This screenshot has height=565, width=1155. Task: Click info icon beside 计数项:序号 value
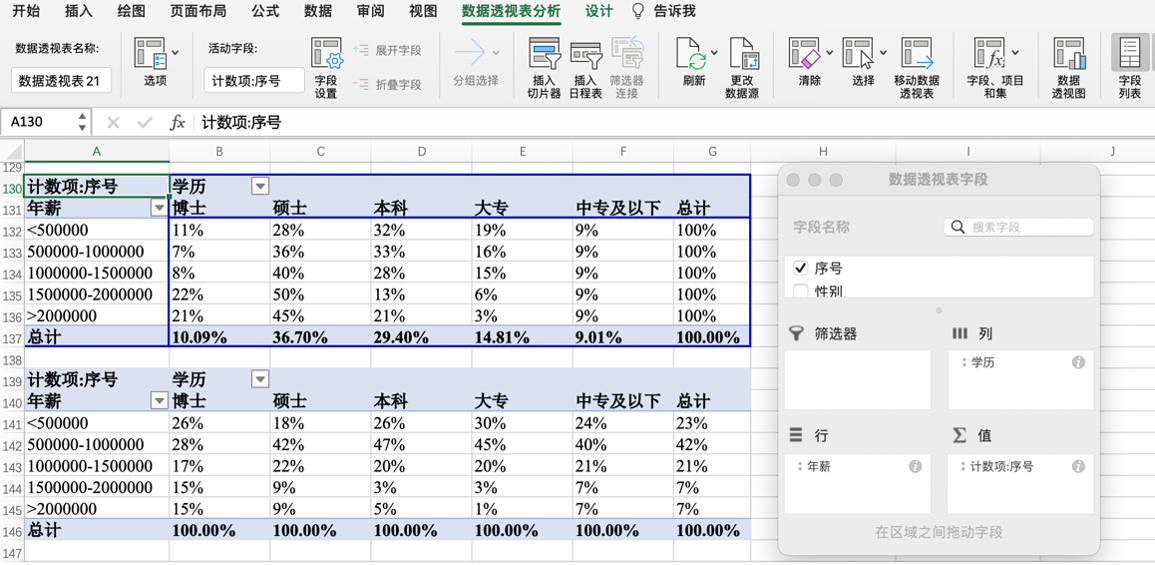coord(1078,466)
